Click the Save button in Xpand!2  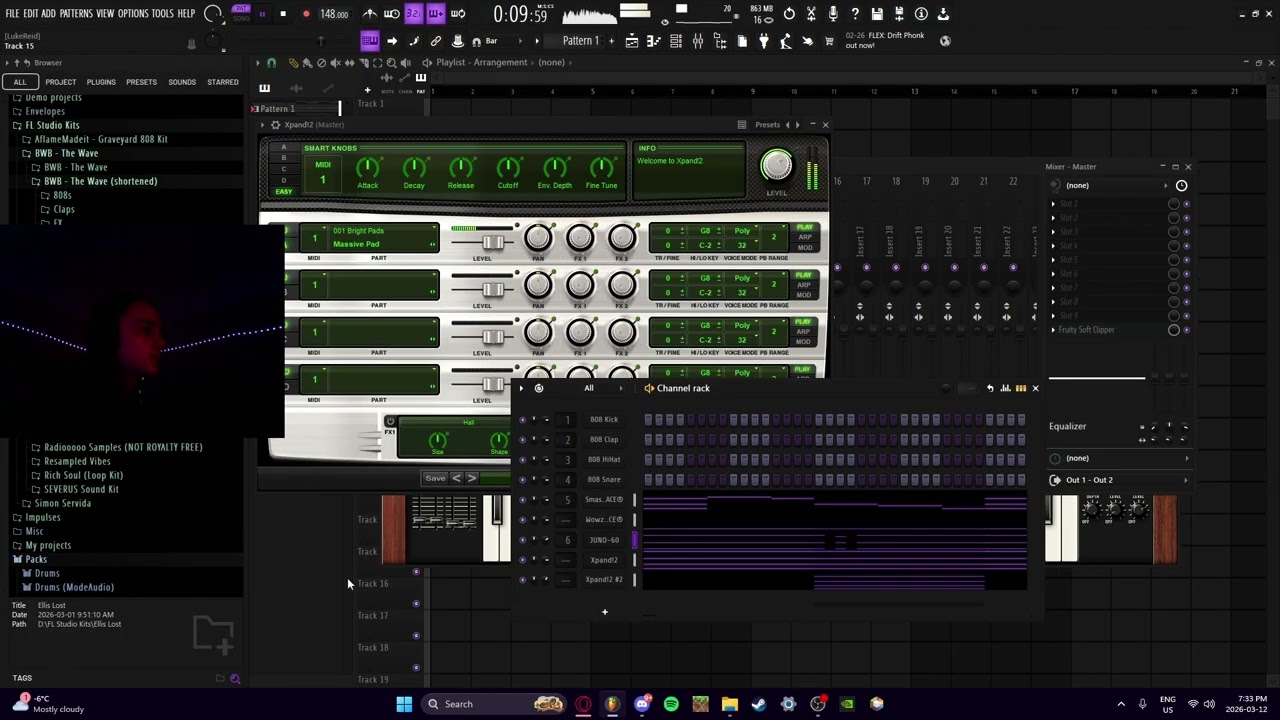tap(435, 478)
